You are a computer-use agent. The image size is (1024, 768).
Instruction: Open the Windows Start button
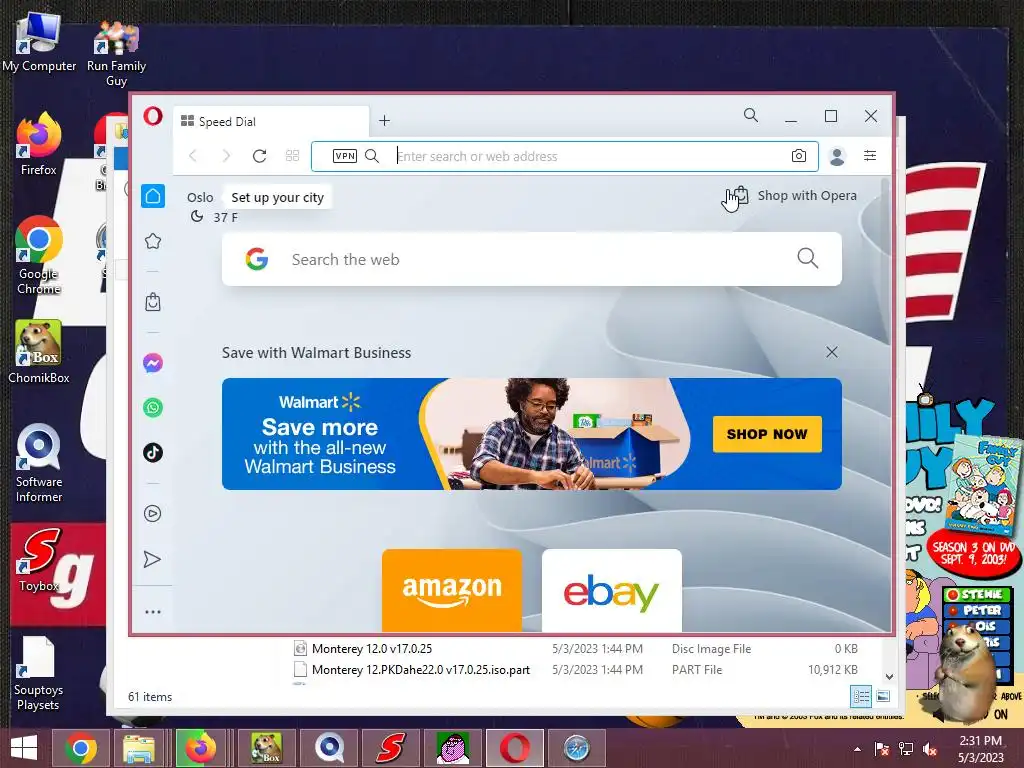pyautogui.click(x=24, y=748)
